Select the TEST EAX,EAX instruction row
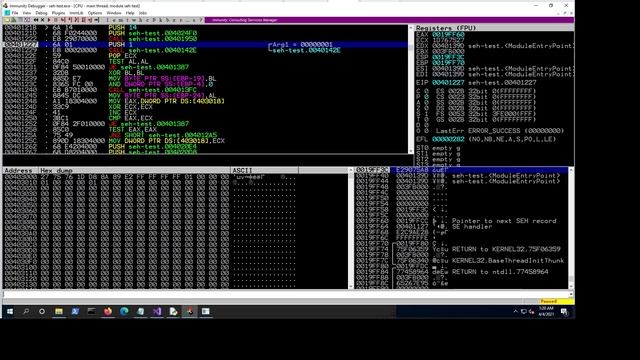Image resolution: width=640 pixels, height=360 pixels. point(206,129)
